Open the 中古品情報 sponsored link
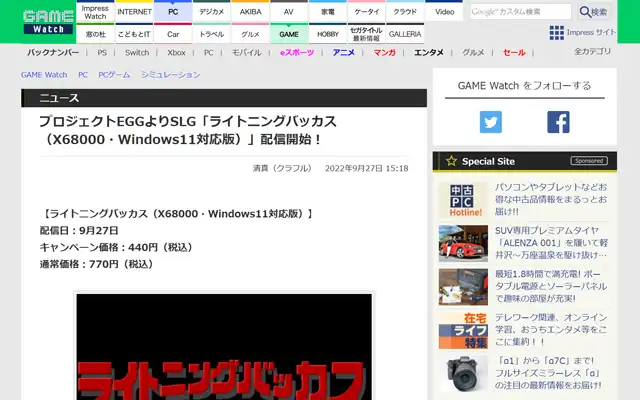Viewport: 640px width, 400px height. [x=551, y=199]
